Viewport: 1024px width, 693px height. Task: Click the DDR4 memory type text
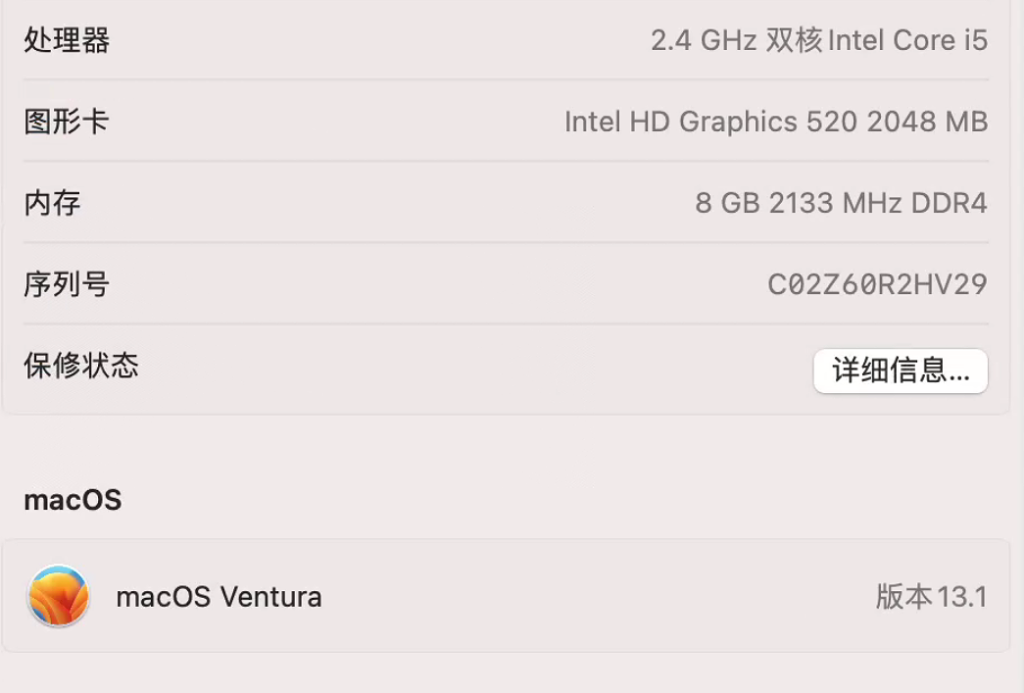[x=949, y=203]
